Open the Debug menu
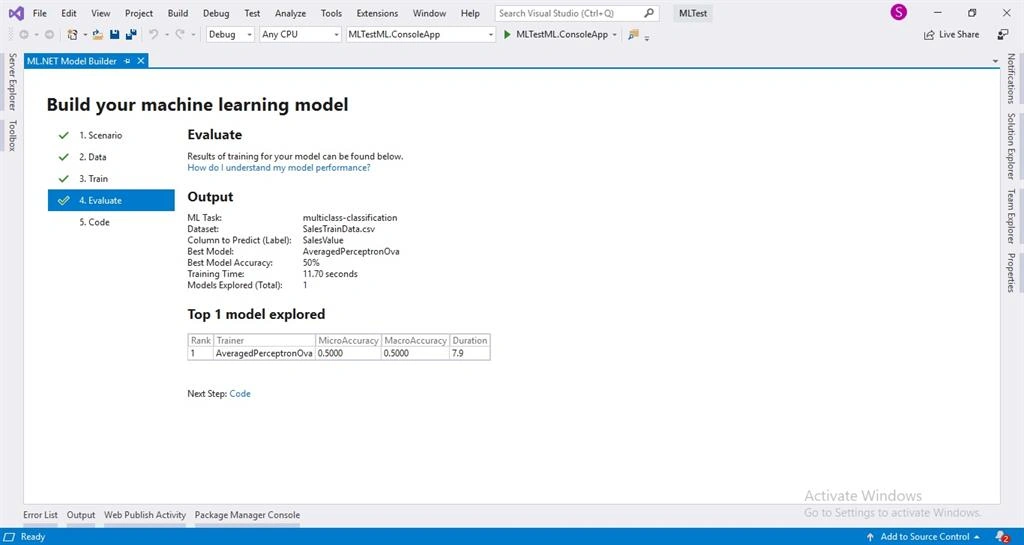1024x545 pixels. (216, 13)
